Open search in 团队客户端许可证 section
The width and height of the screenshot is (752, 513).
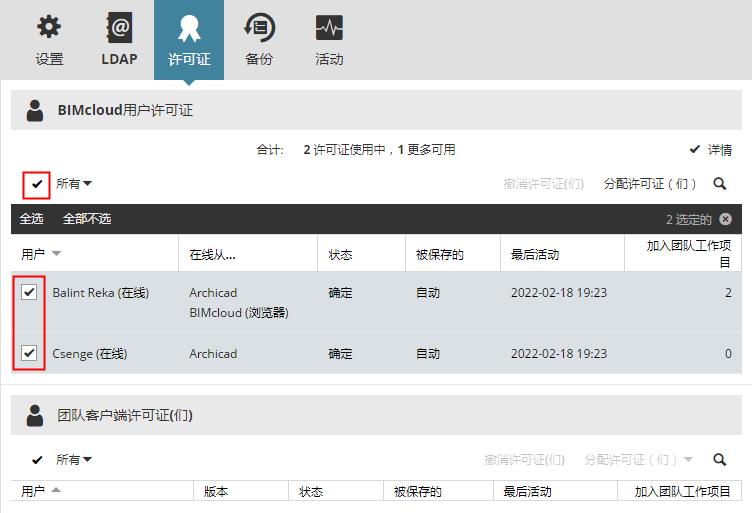[719, 460]
